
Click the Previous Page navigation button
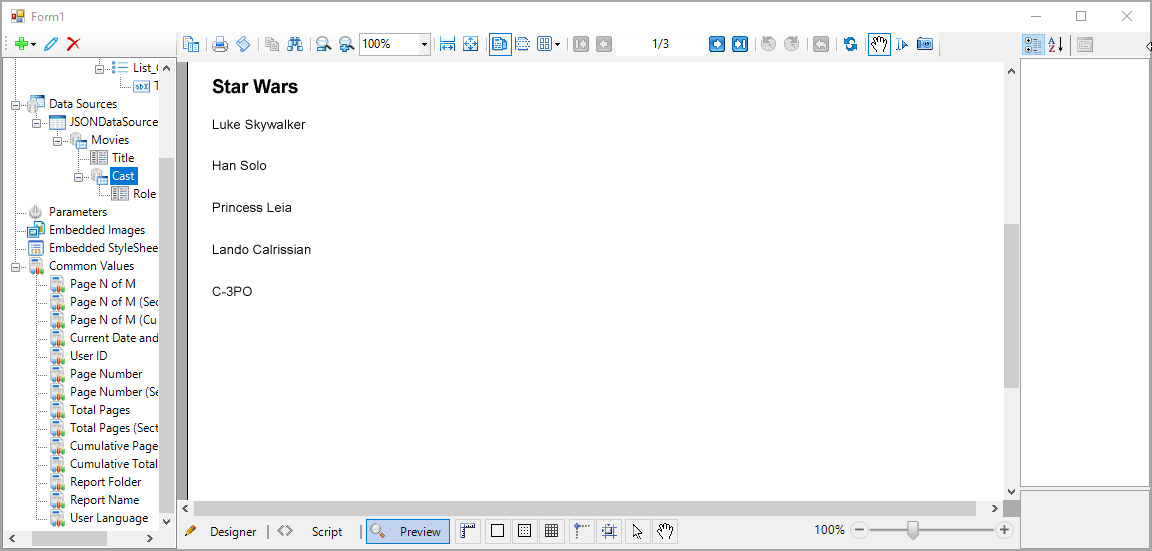click(604, 44)
